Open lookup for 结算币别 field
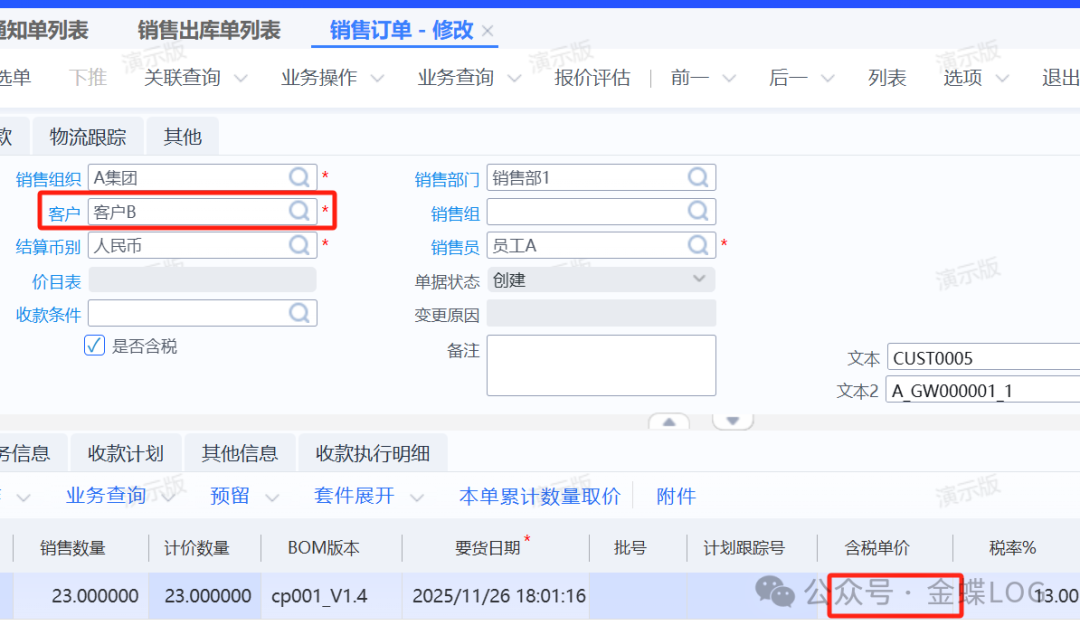Image resolution: width=1080 pixels, height=635 pixels. pyautogui.click(x=299, y=245)
